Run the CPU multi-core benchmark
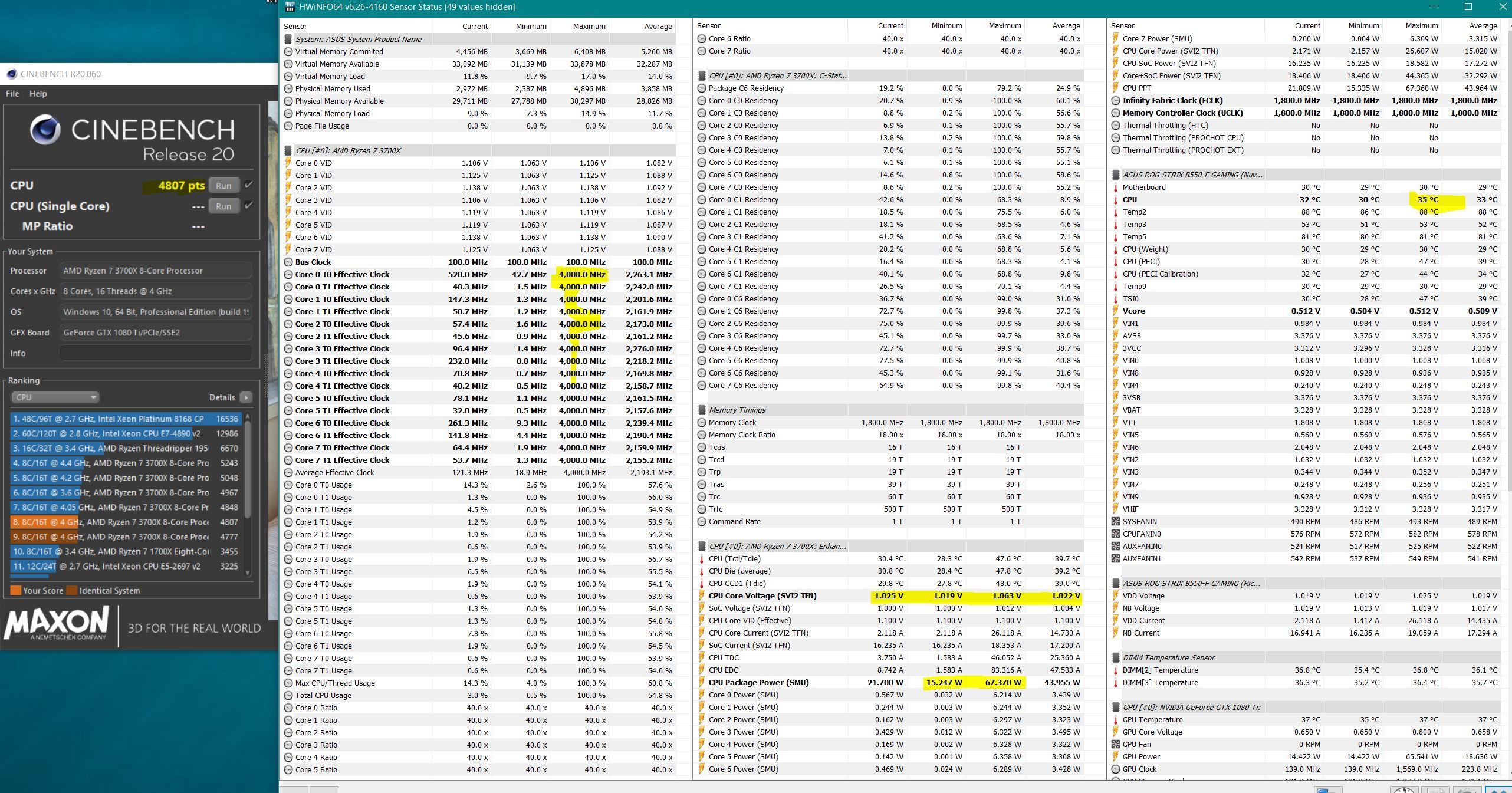The width and height of the screenshot is (1512, 793). click(223, 185)
